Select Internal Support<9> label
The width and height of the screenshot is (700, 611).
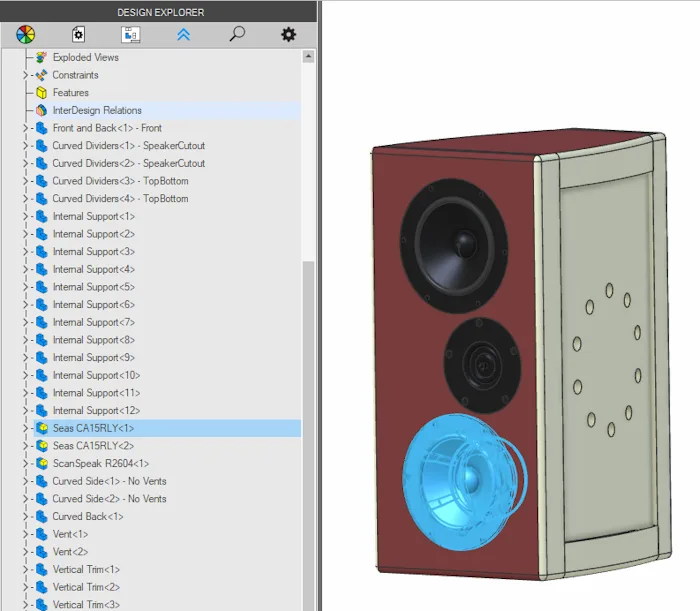tap(93, 357)
